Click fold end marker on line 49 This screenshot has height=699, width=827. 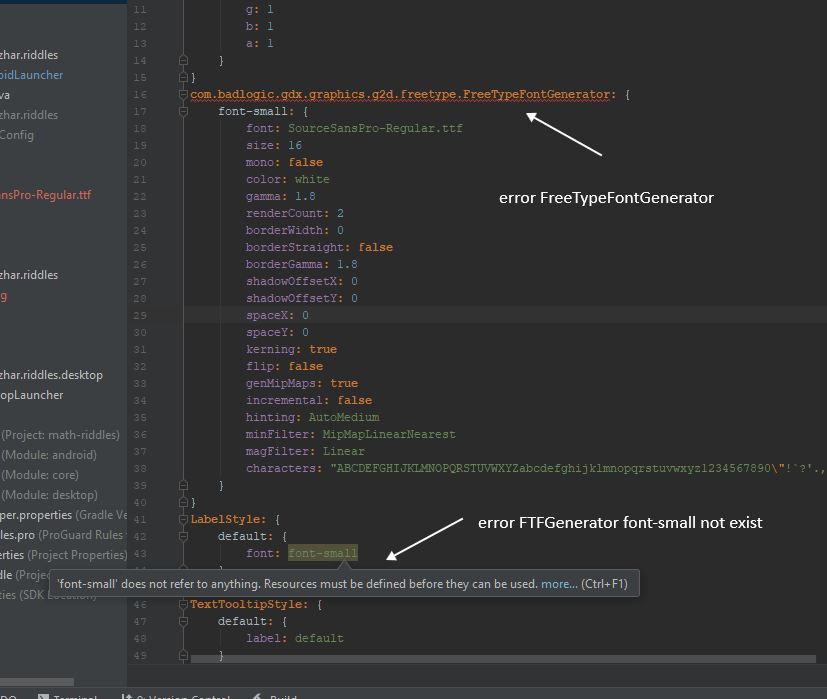pyautogui.click(x=184, y=655)
